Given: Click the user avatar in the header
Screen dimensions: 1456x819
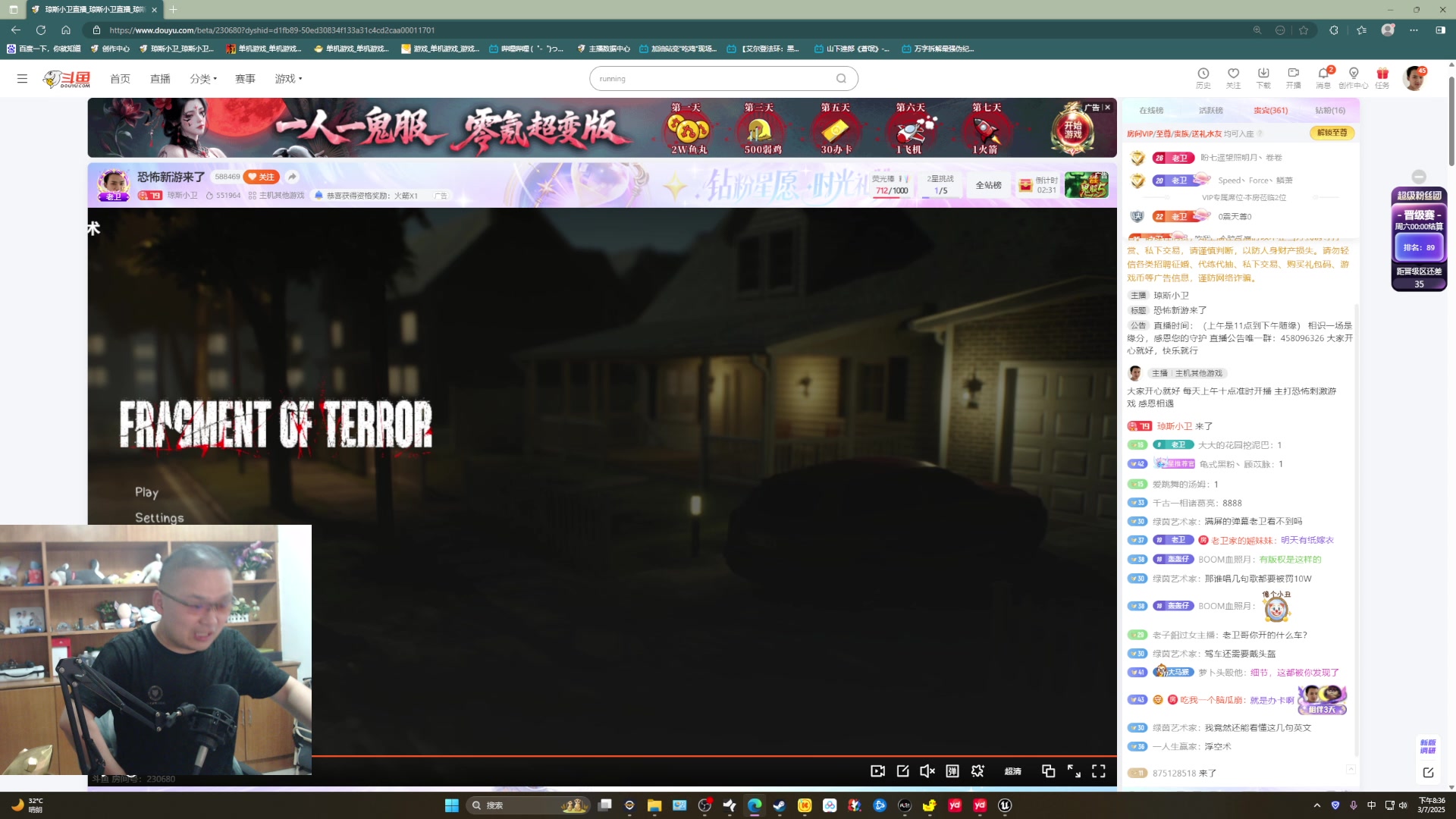Looking at the screenshot, I should [x=1414, y=78].
